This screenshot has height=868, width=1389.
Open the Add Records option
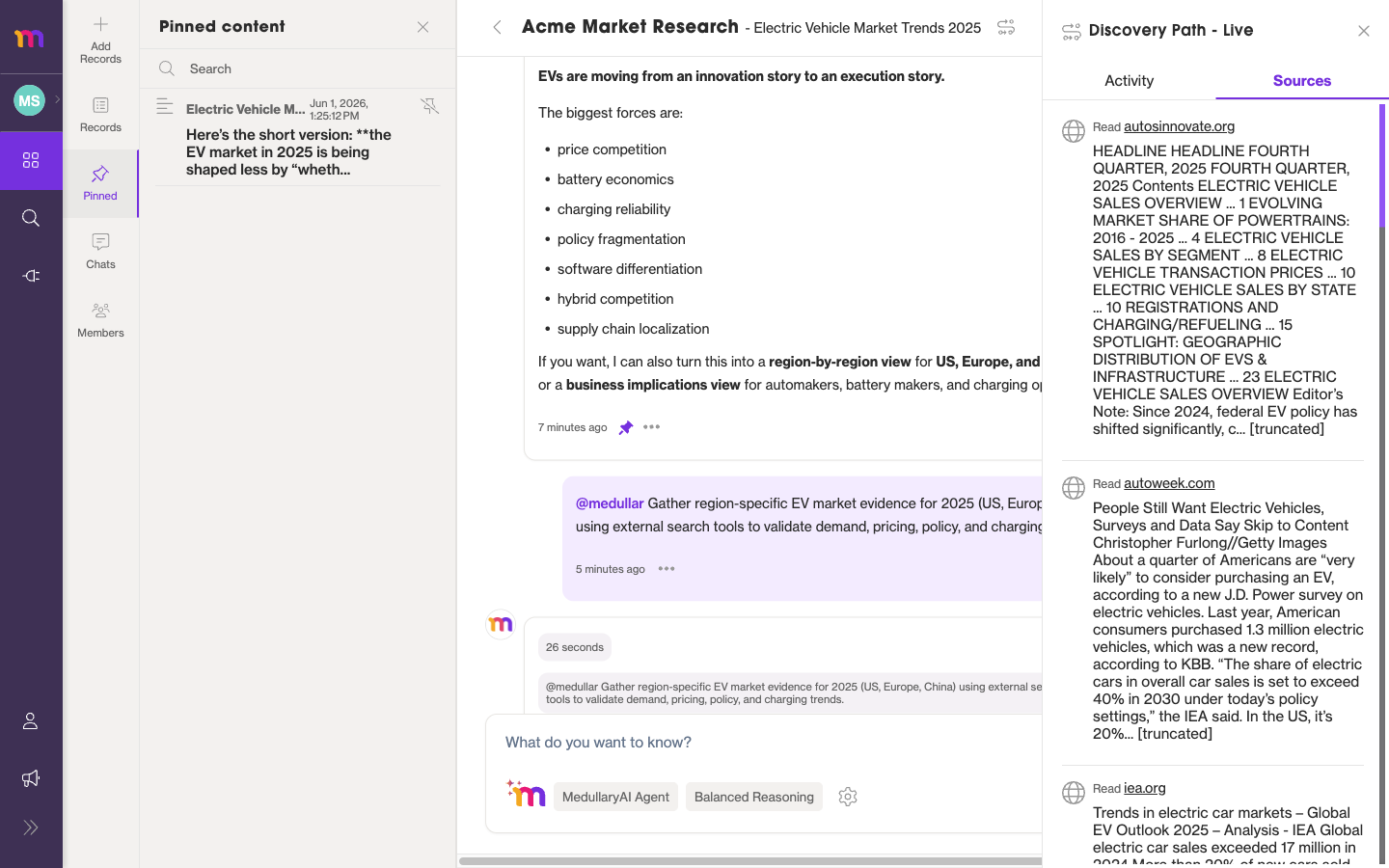[x=100, y=40]
